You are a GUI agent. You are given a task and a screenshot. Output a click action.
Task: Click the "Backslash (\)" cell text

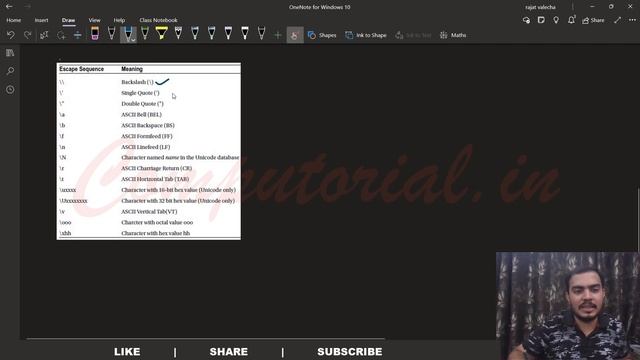(x=138, y=82)
